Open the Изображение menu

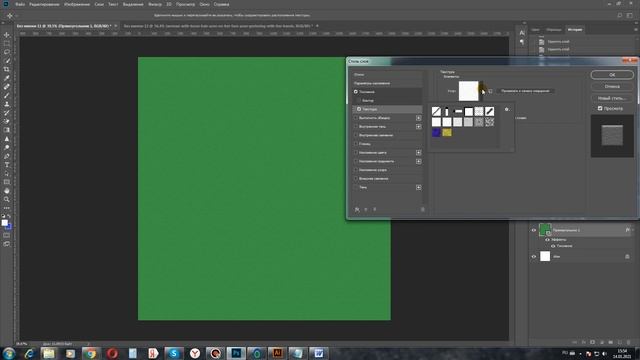point(77,4)
